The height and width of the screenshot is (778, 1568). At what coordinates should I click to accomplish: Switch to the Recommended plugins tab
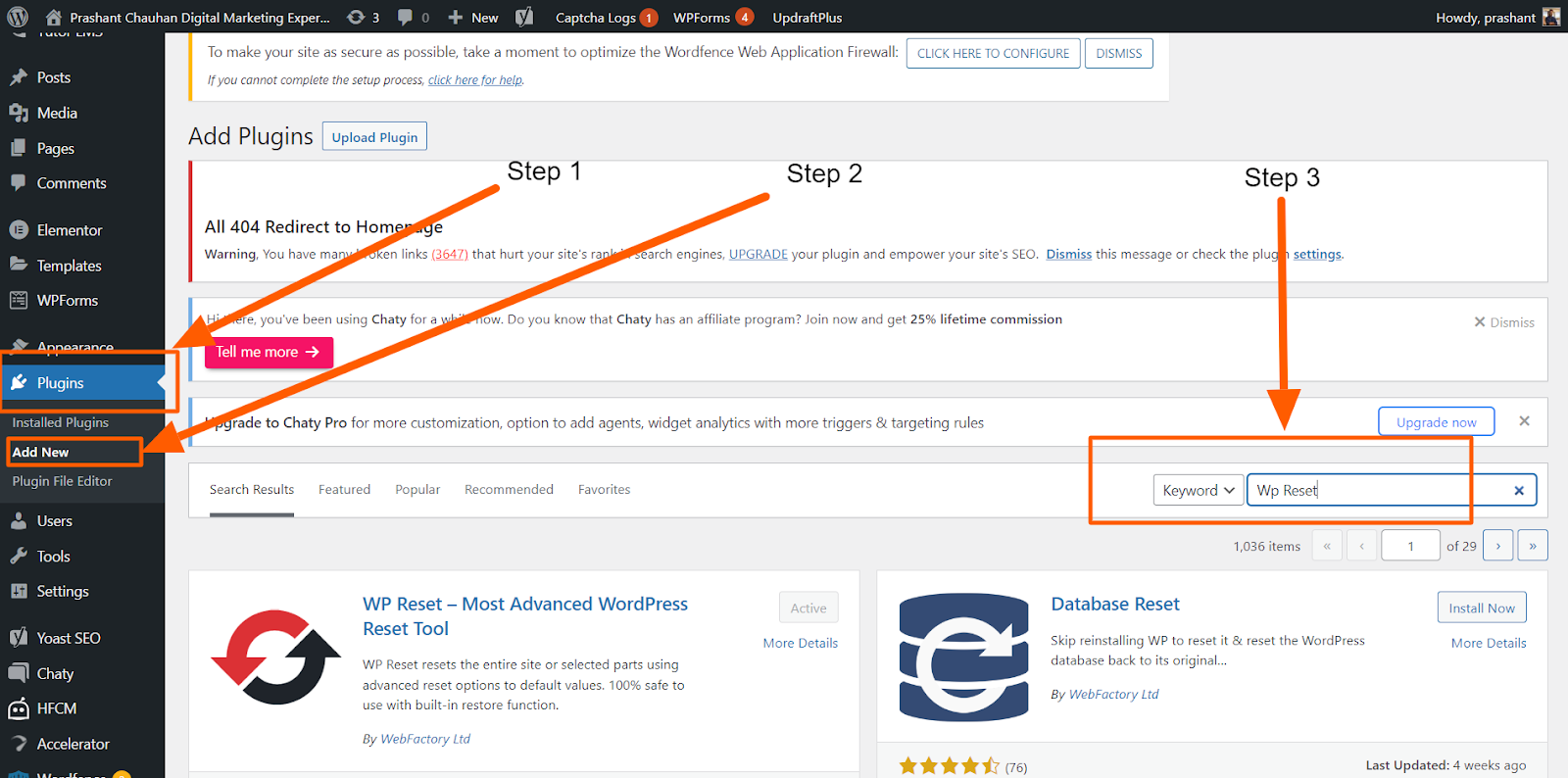(509, 490)
